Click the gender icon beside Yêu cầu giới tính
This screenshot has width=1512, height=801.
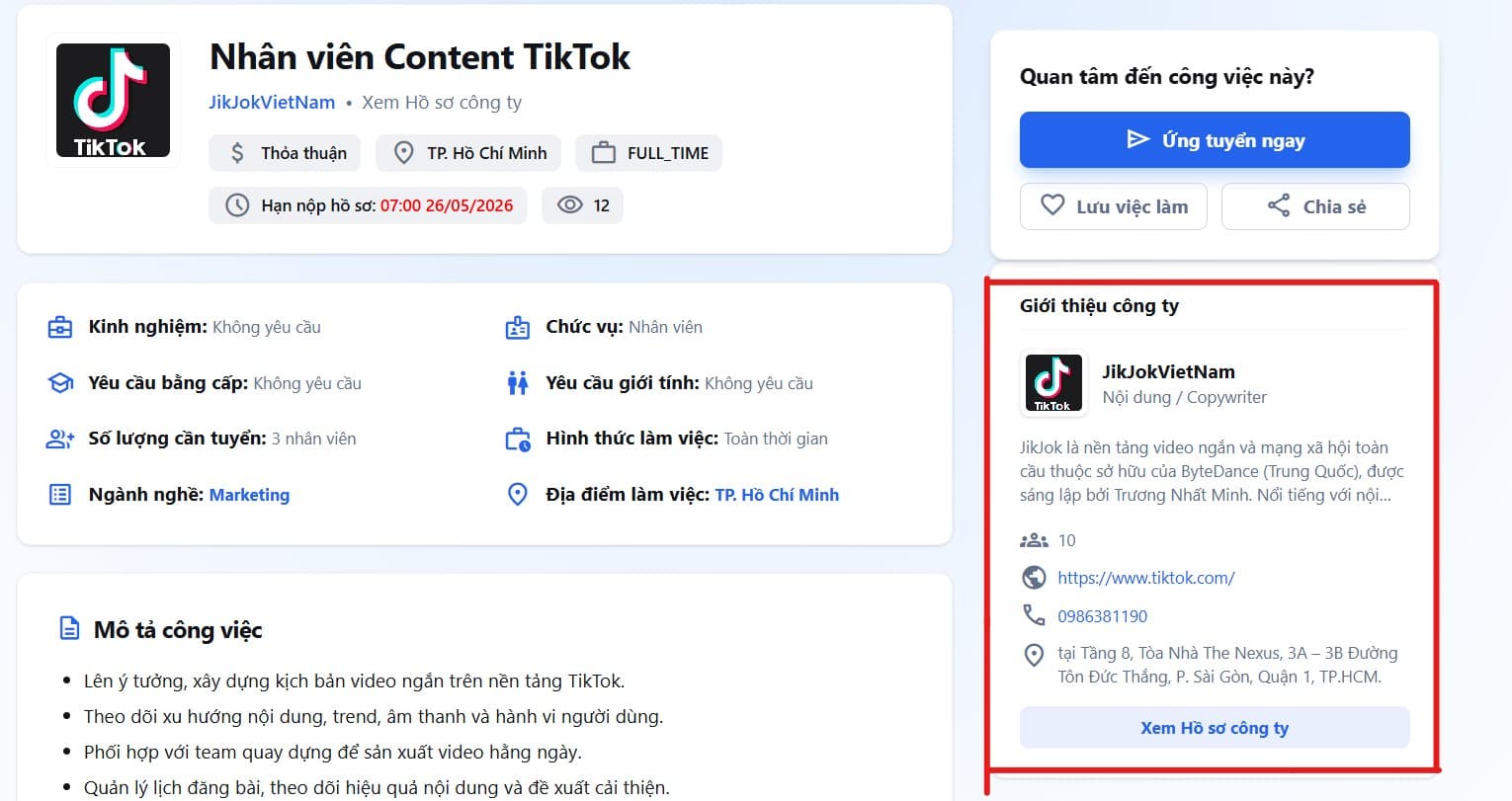click(x=518, y=383)
